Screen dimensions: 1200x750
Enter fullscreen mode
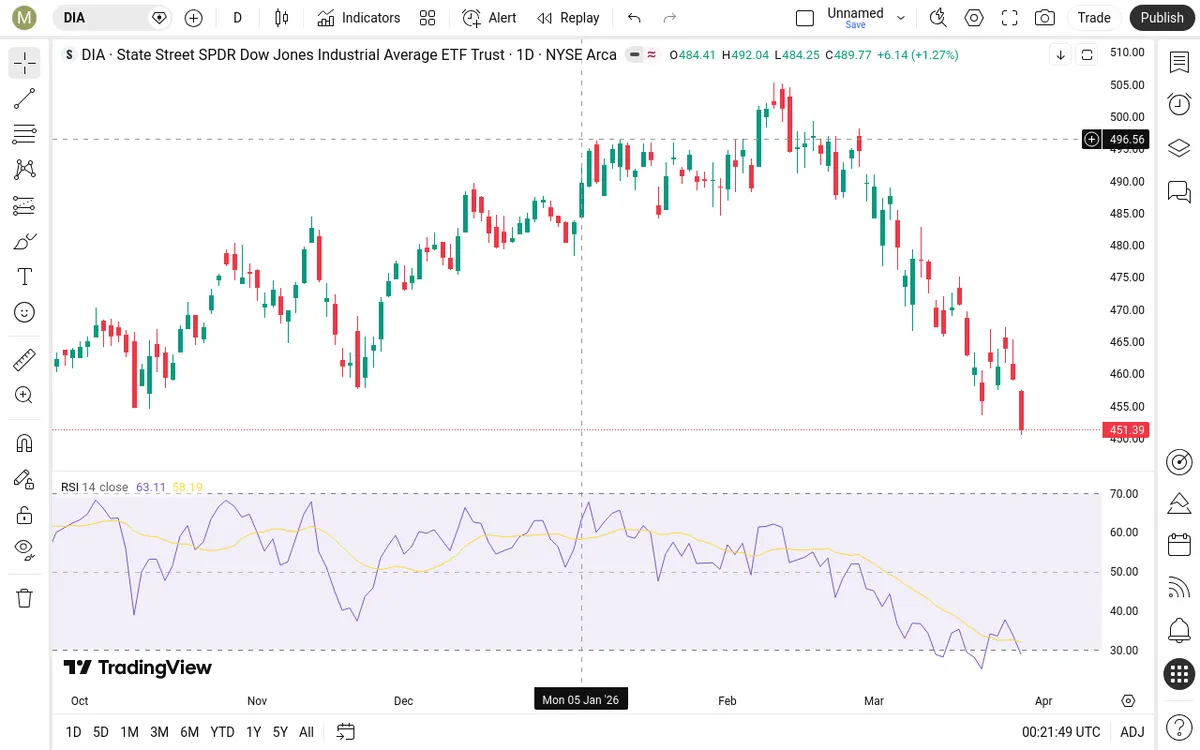[1010, 17]
